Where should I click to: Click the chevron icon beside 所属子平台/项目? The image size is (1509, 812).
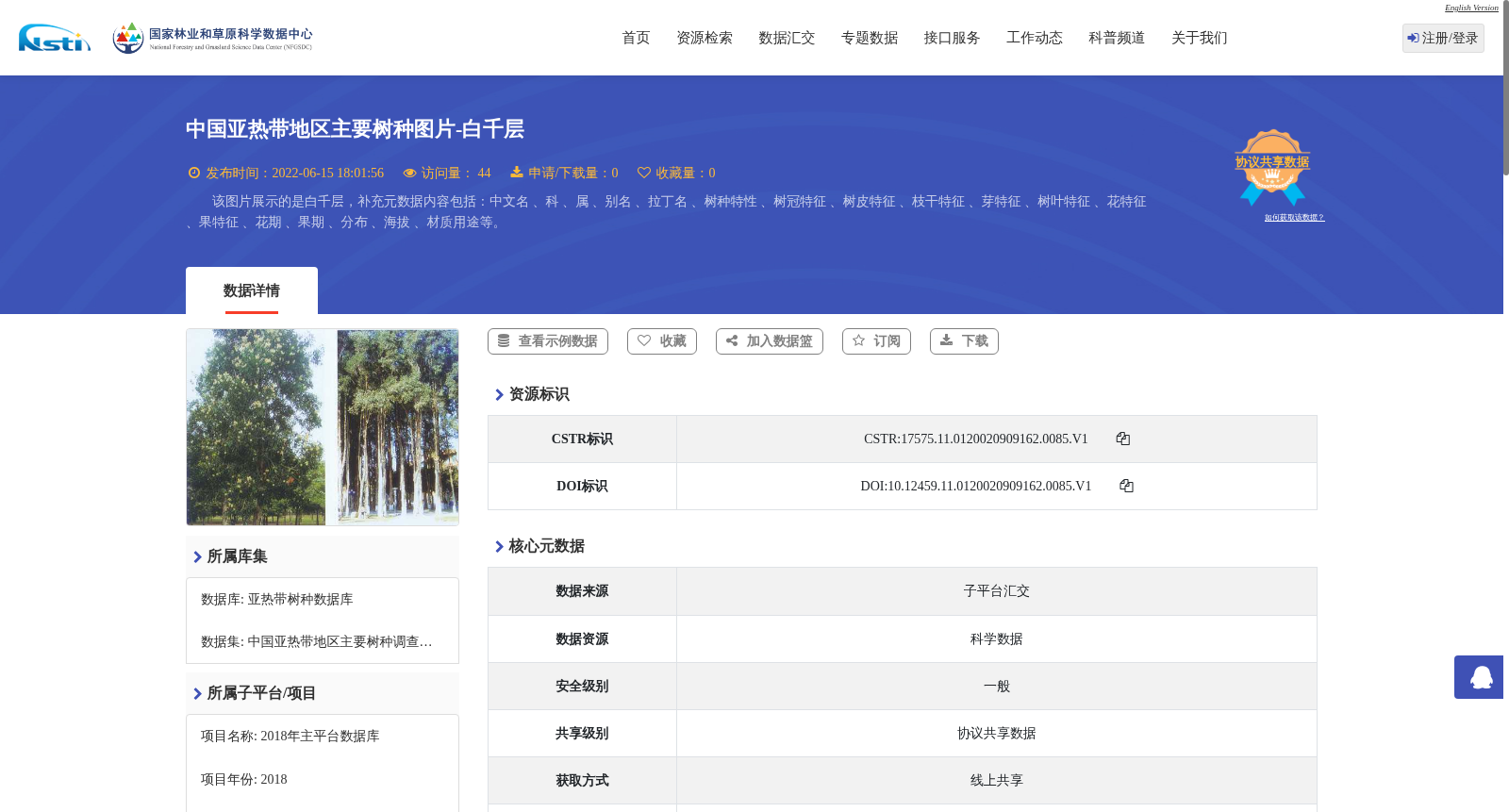[x=197, y=693]
